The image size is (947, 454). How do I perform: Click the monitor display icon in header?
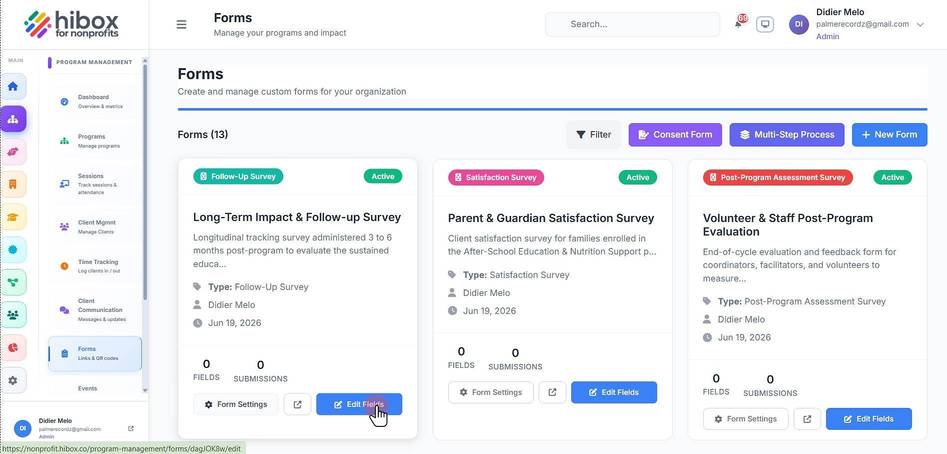(x=765, y=24)
